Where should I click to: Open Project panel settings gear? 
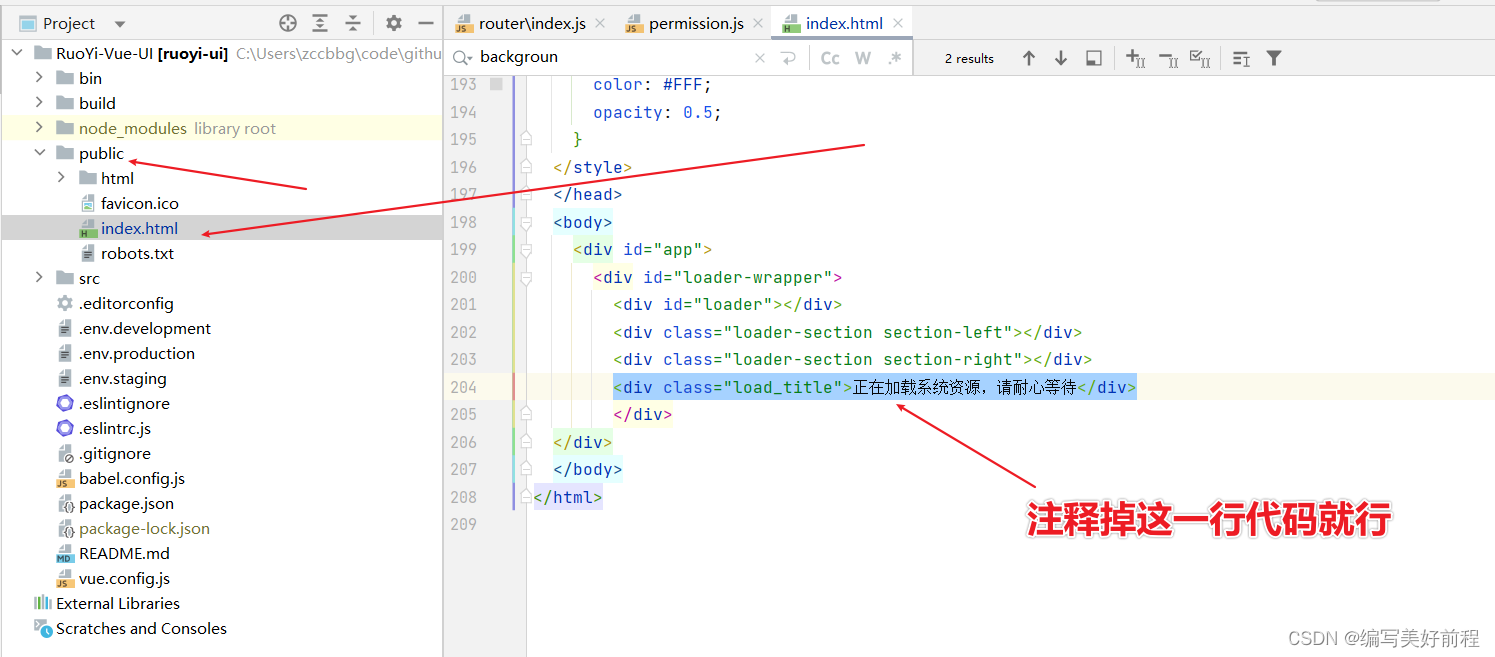[394, 23]
